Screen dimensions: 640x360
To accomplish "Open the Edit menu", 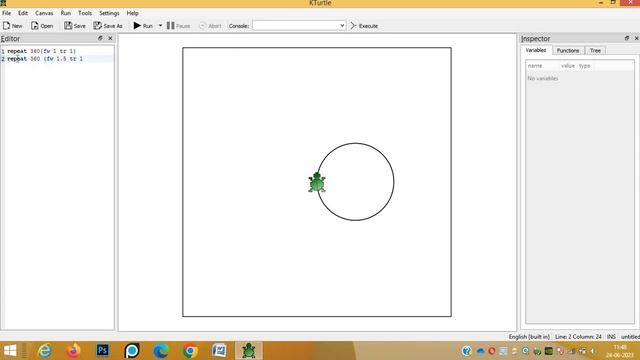I will pos(23,13).
